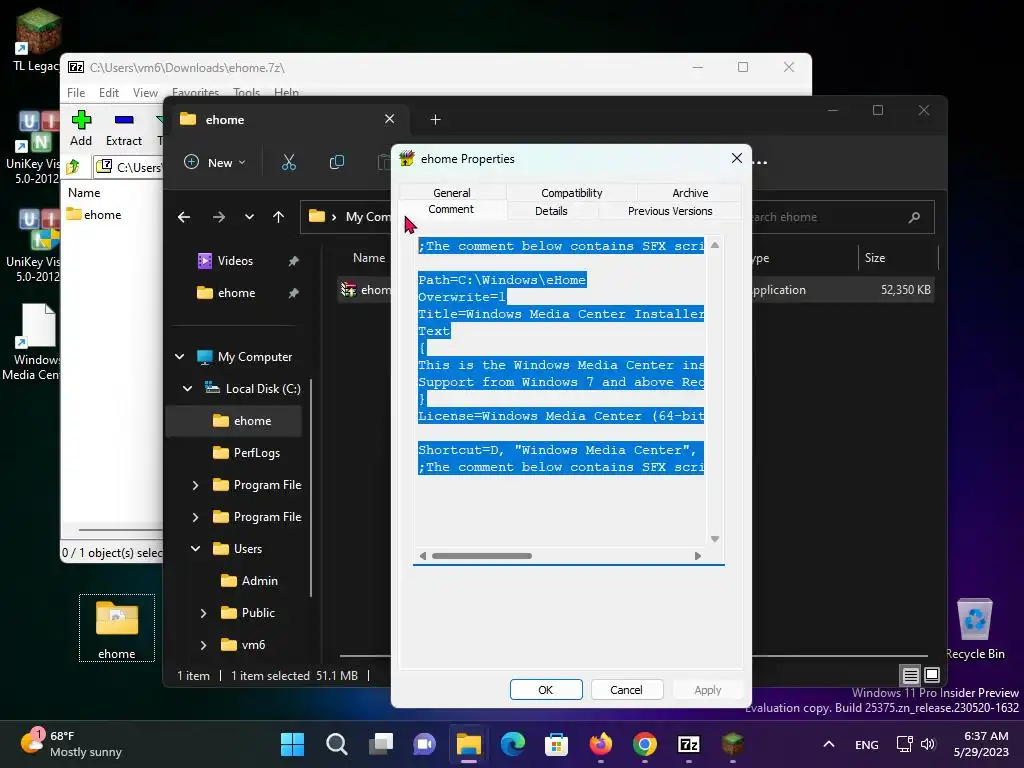Go forward in File Explorer
This screenshot has height=768, width=1024.
point(219,217)
